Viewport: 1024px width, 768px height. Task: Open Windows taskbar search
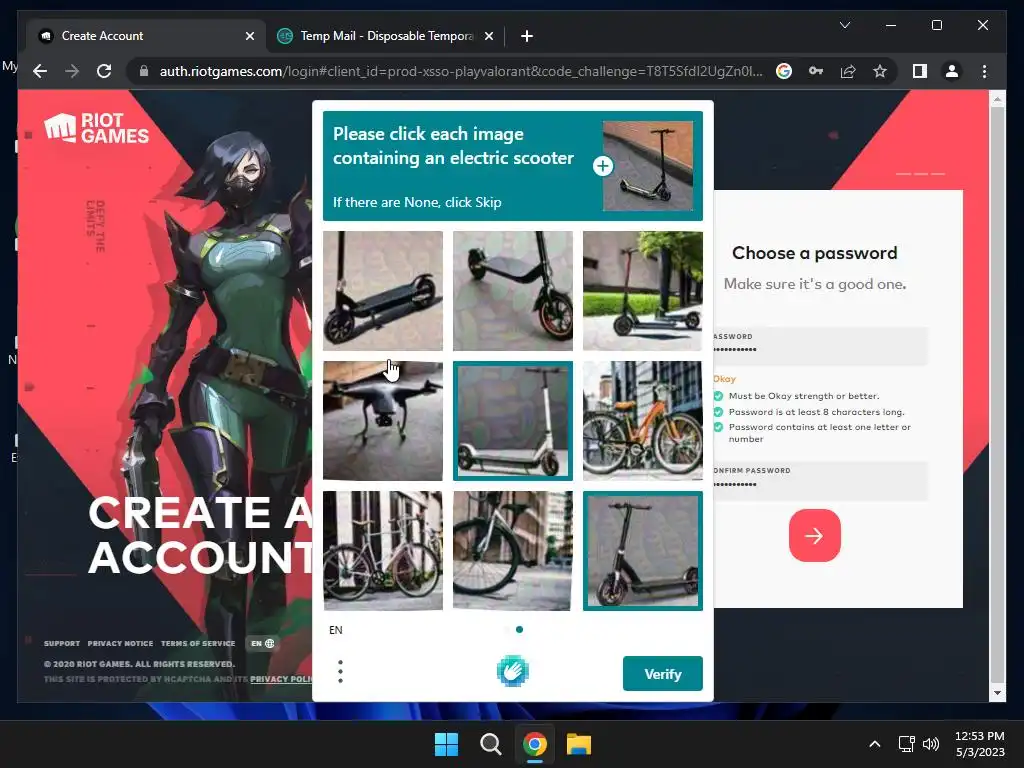(490, 744)
